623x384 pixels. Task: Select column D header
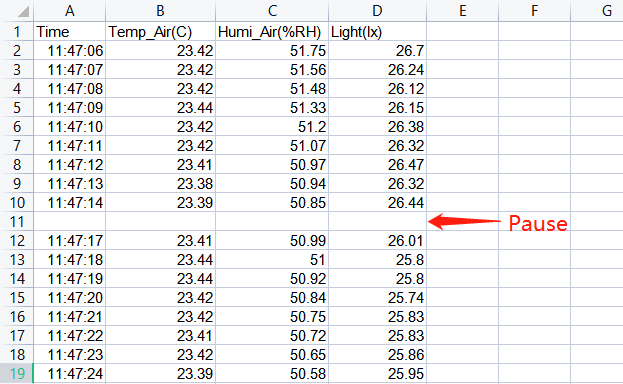pyautogui.click(x=377, y=11)
